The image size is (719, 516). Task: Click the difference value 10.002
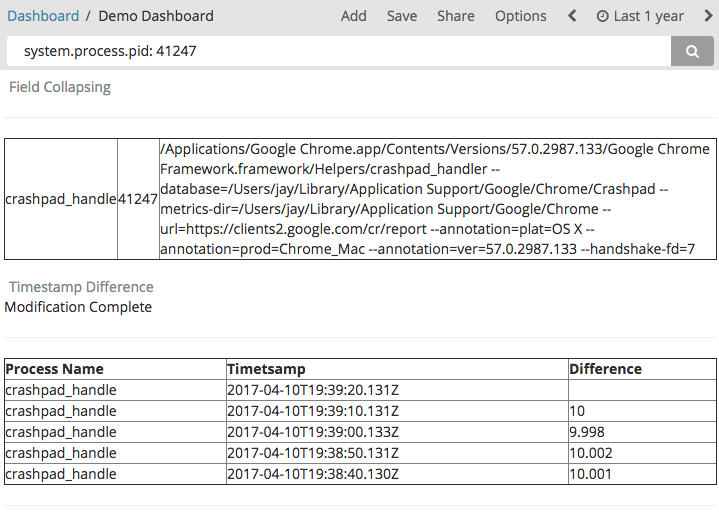coord(591,453)
